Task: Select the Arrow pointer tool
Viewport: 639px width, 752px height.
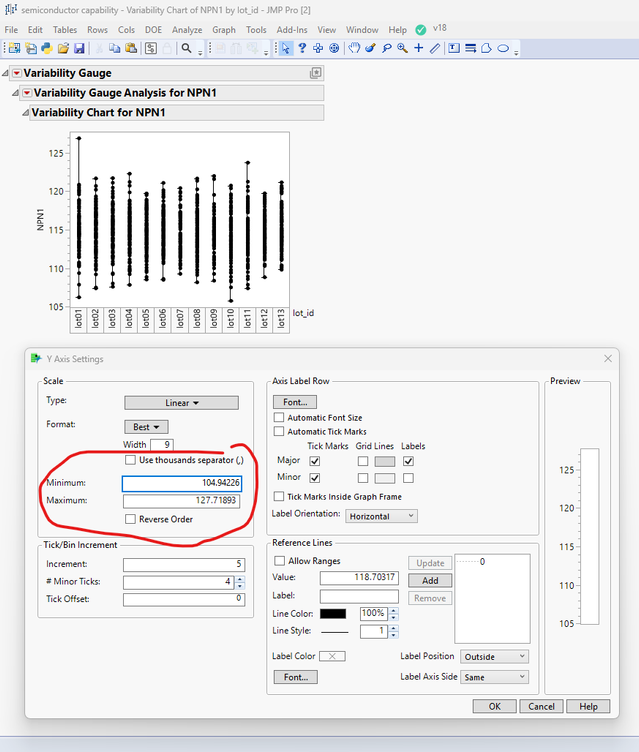Action: pos(286,48)
